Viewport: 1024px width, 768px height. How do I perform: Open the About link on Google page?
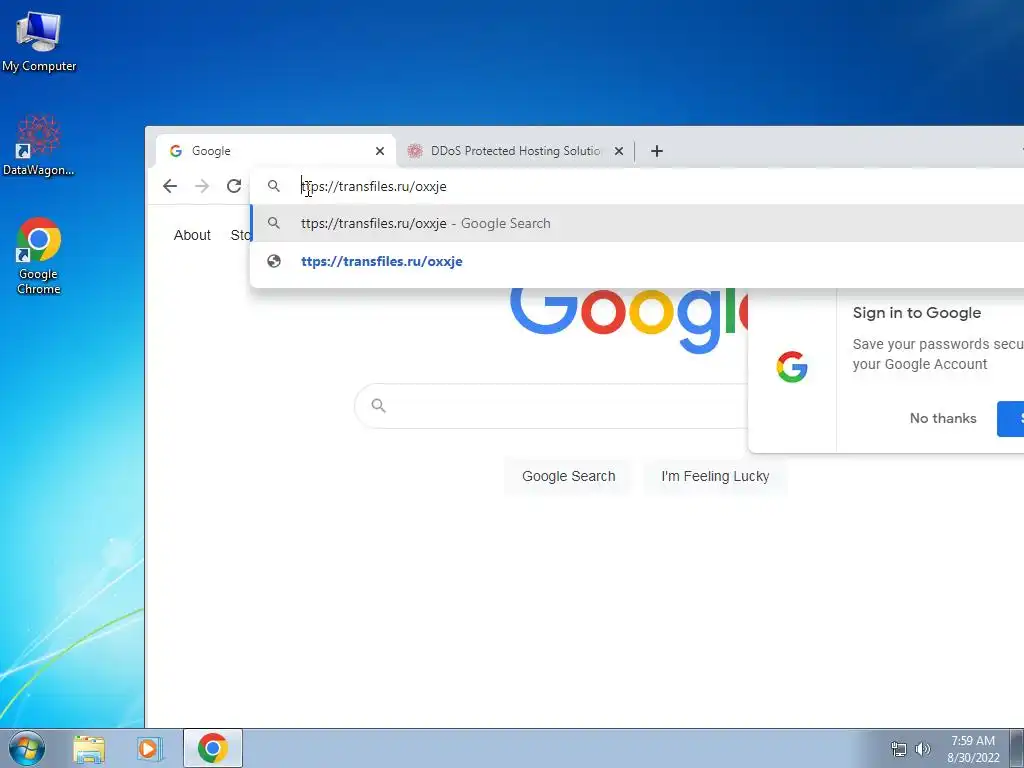coord(192,235)
